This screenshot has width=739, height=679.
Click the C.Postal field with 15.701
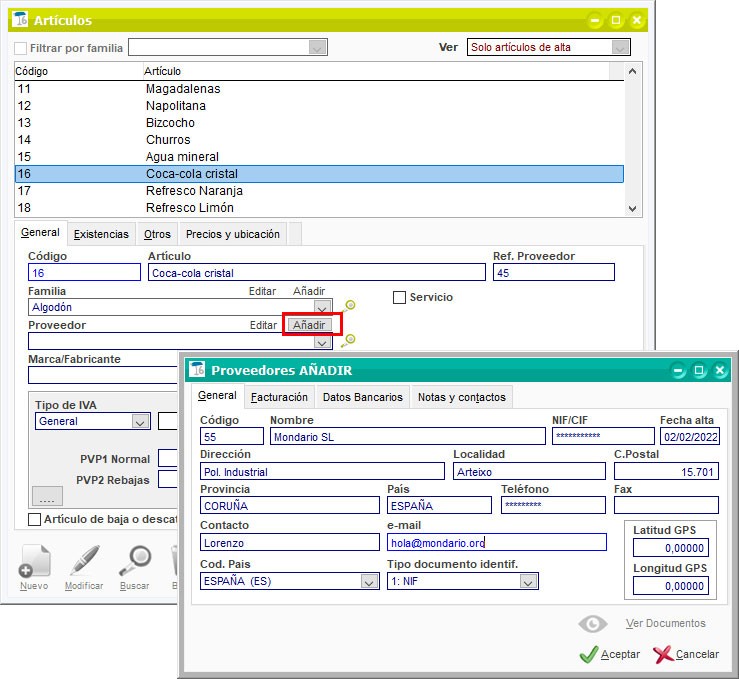coord(666,471)
